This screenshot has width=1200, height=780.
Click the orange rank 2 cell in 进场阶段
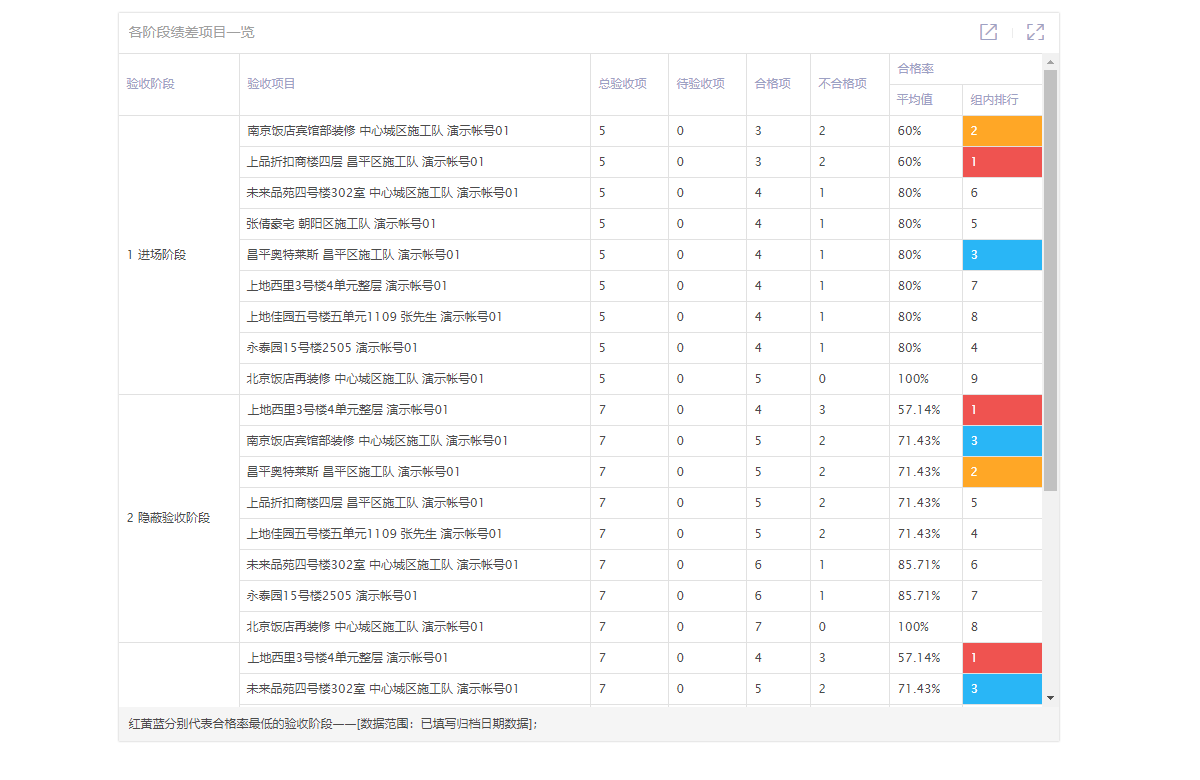pyautogui.click(x=1002, y=131)
